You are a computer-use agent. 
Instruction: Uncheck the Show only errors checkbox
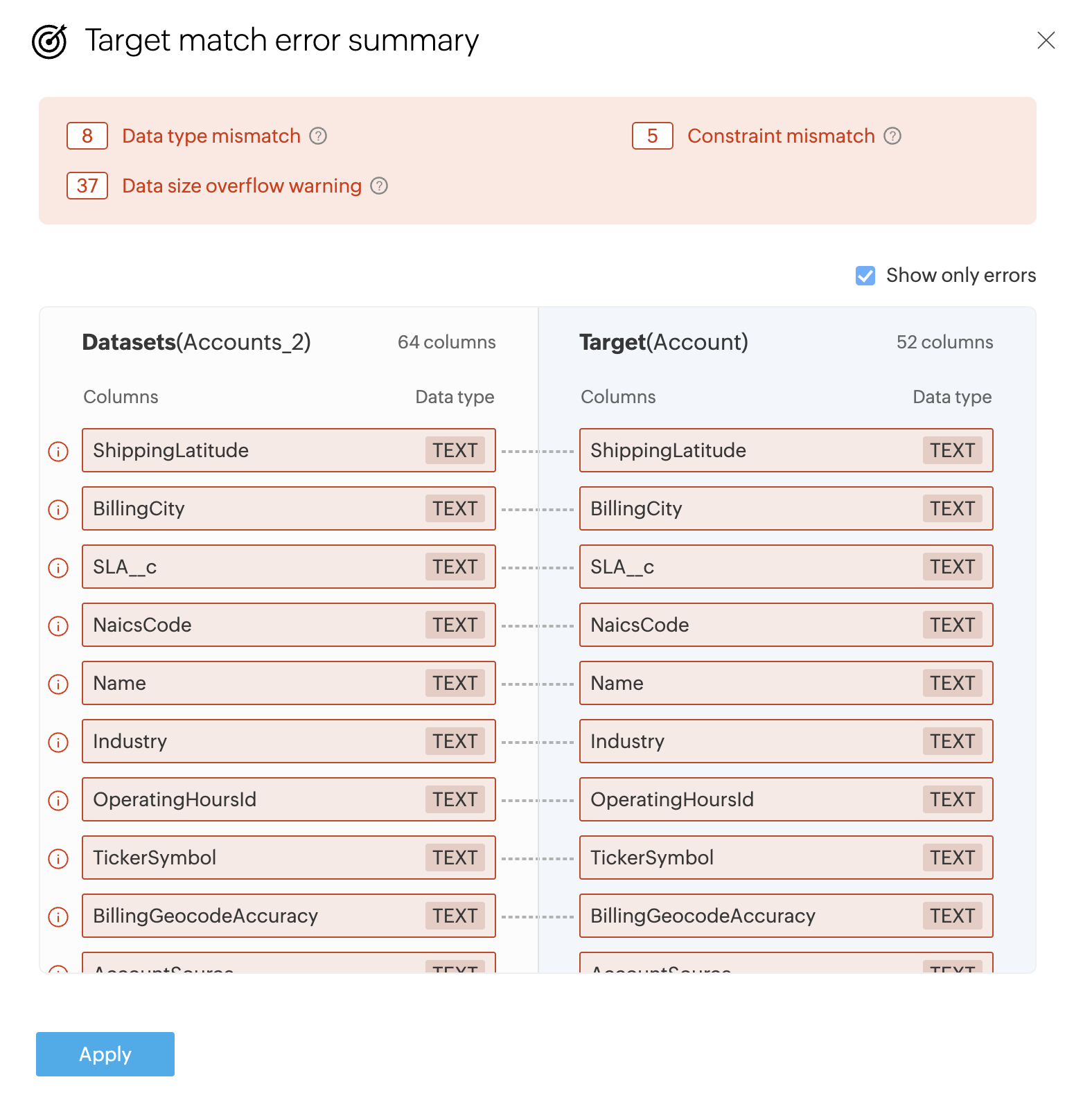865,276
